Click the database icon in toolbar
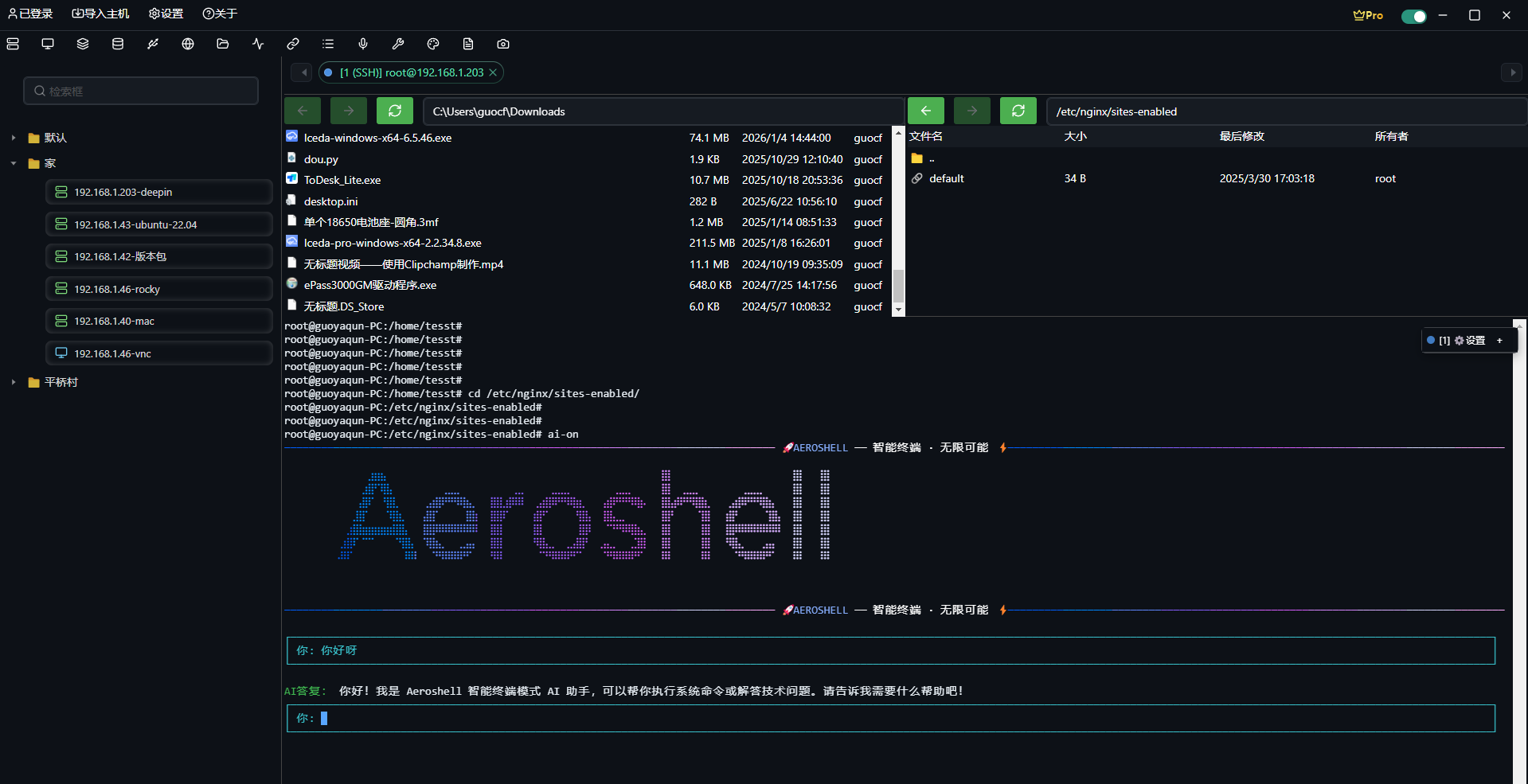The height and width of the screenshot is (784, 1528). pos(118,44)
